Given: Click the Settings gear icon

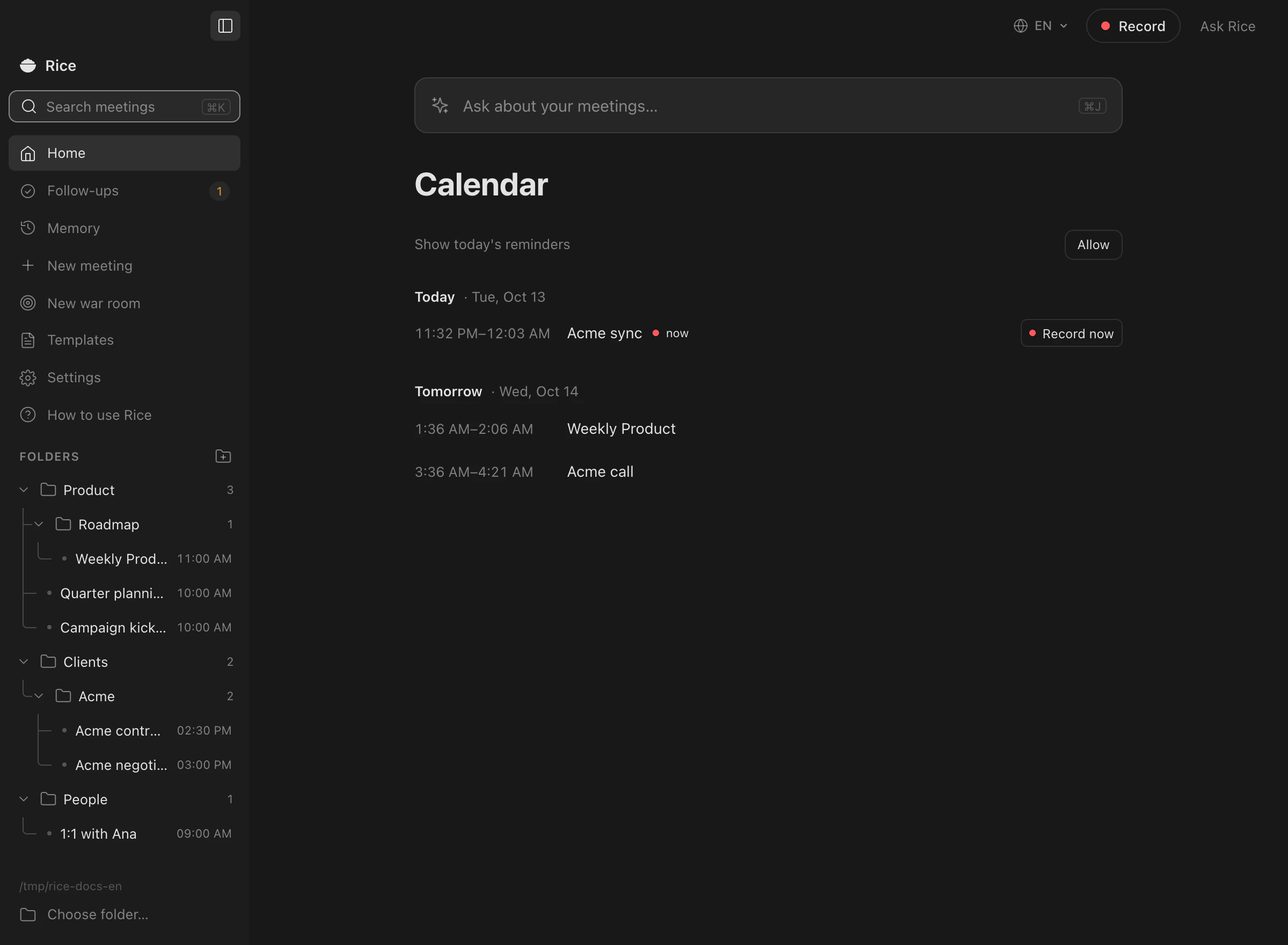Looking at the screenshot, I should (x=28, y=377).
